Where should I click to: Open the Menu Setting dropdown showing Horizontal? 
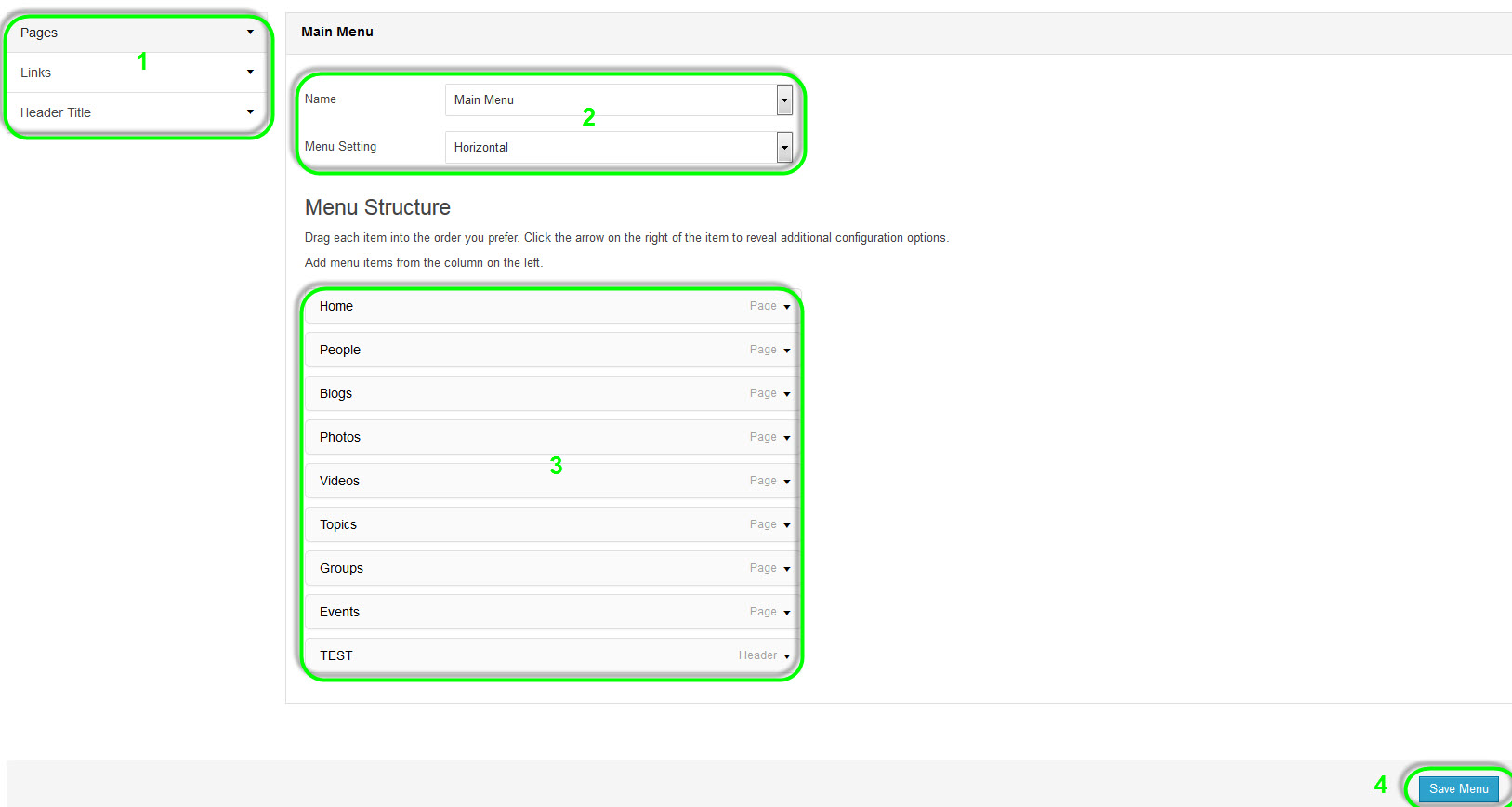pyautogui.click(x=784, y=148)
